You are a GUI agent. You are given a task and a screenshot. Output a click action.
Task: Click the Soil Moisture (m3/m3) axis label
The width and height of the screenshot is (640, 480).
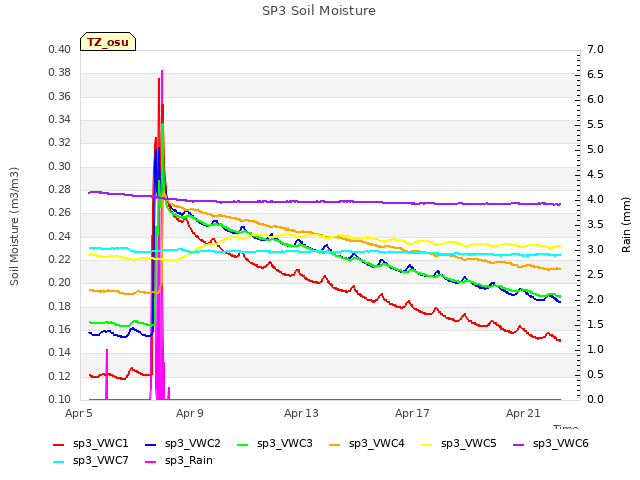pyautogui.click(x=15, y=226)
